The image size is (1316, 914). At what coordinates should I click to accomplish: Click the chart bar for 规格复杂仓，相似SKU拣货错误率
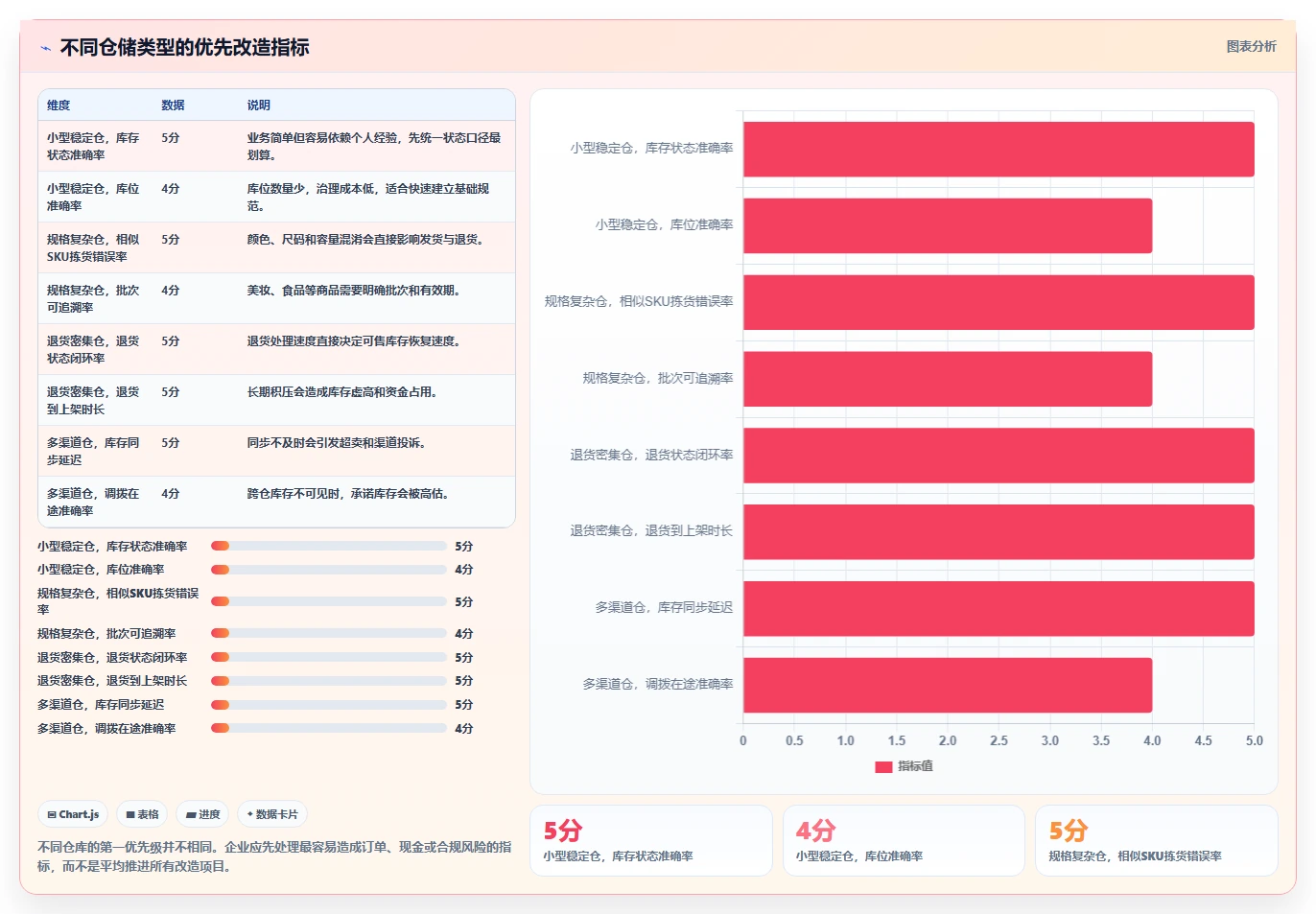click(x=999, y=302)
